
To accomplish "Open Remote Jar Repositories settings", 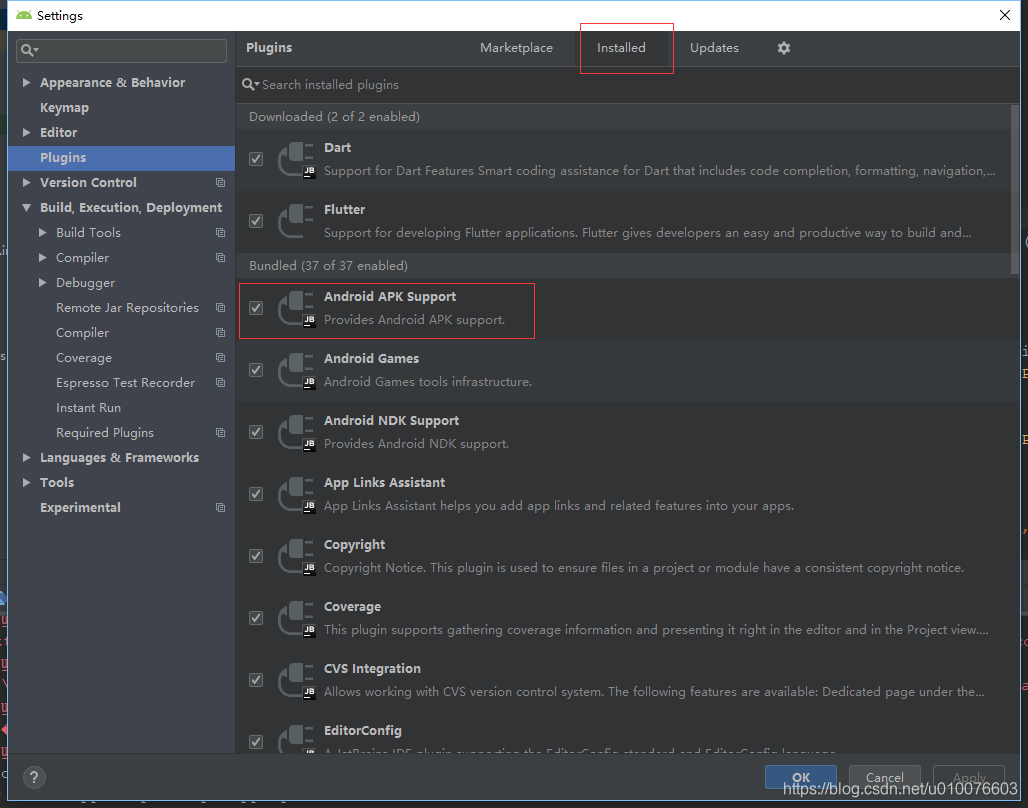I will click(127, 308).
